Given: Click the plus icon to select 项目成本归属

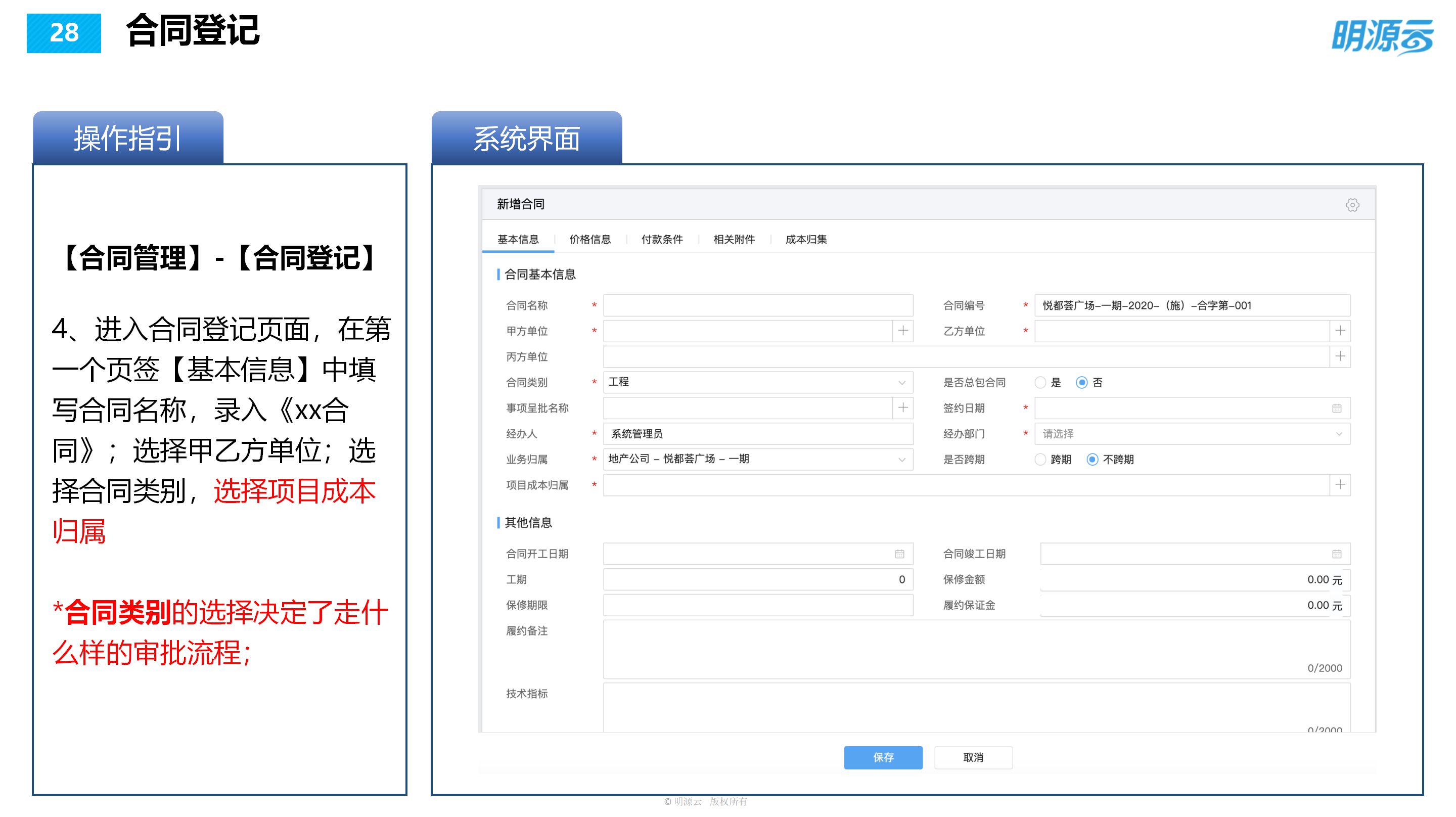Looking at the screenshot, I should pos(1340,484).
